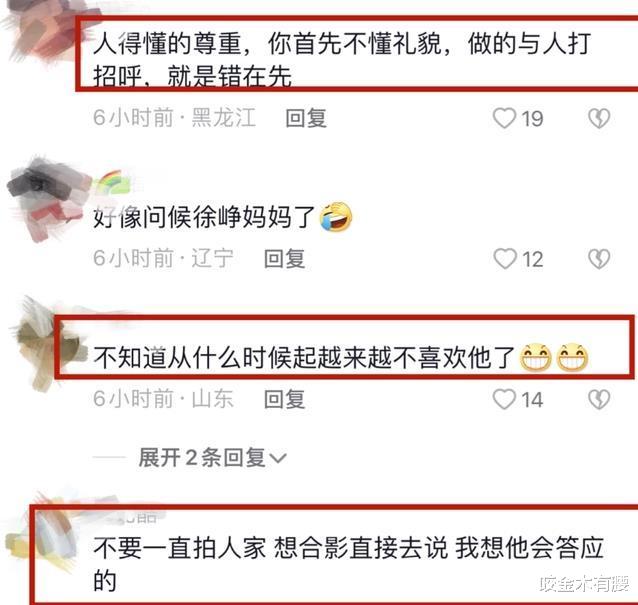Screen dimensions: 638x605
Task: Tap laughing-crying emoji in 徐峥妈妈 comment
Action: pyautogui.click(x=336, y=217)
